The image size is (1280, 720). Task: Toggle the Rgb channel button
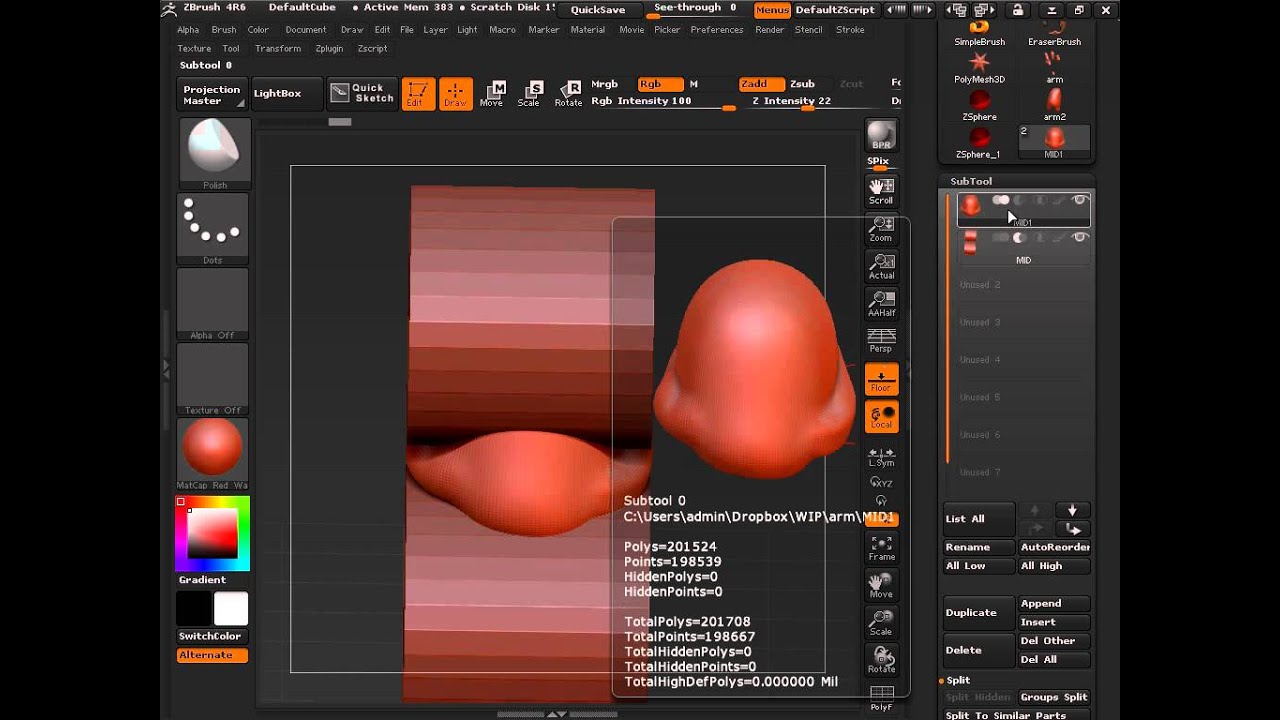coord(659,84)
